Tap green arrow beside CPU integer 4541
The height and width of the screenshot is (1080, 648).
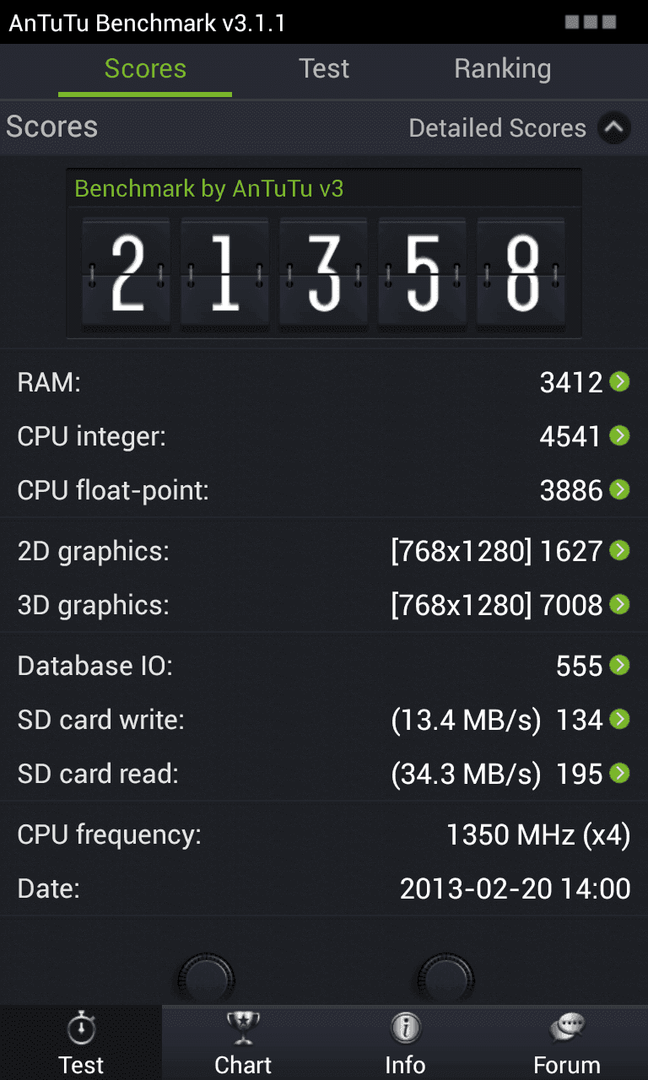click(620, 435)
